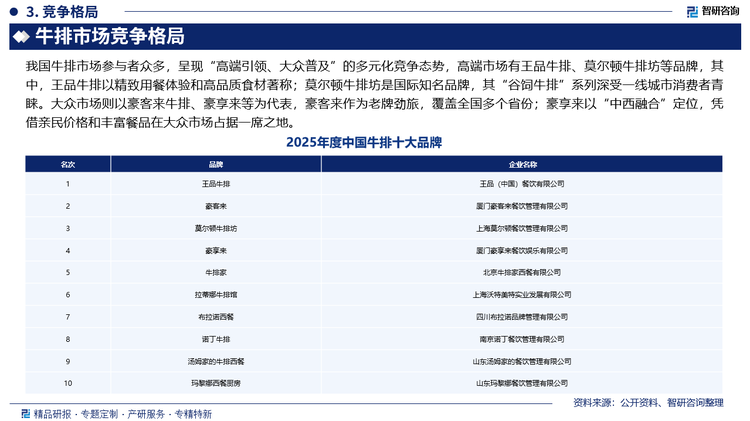Click rank number 9 in 汤姆家的牛排西餐 row

pyautogui.click(x=68, y=361)
